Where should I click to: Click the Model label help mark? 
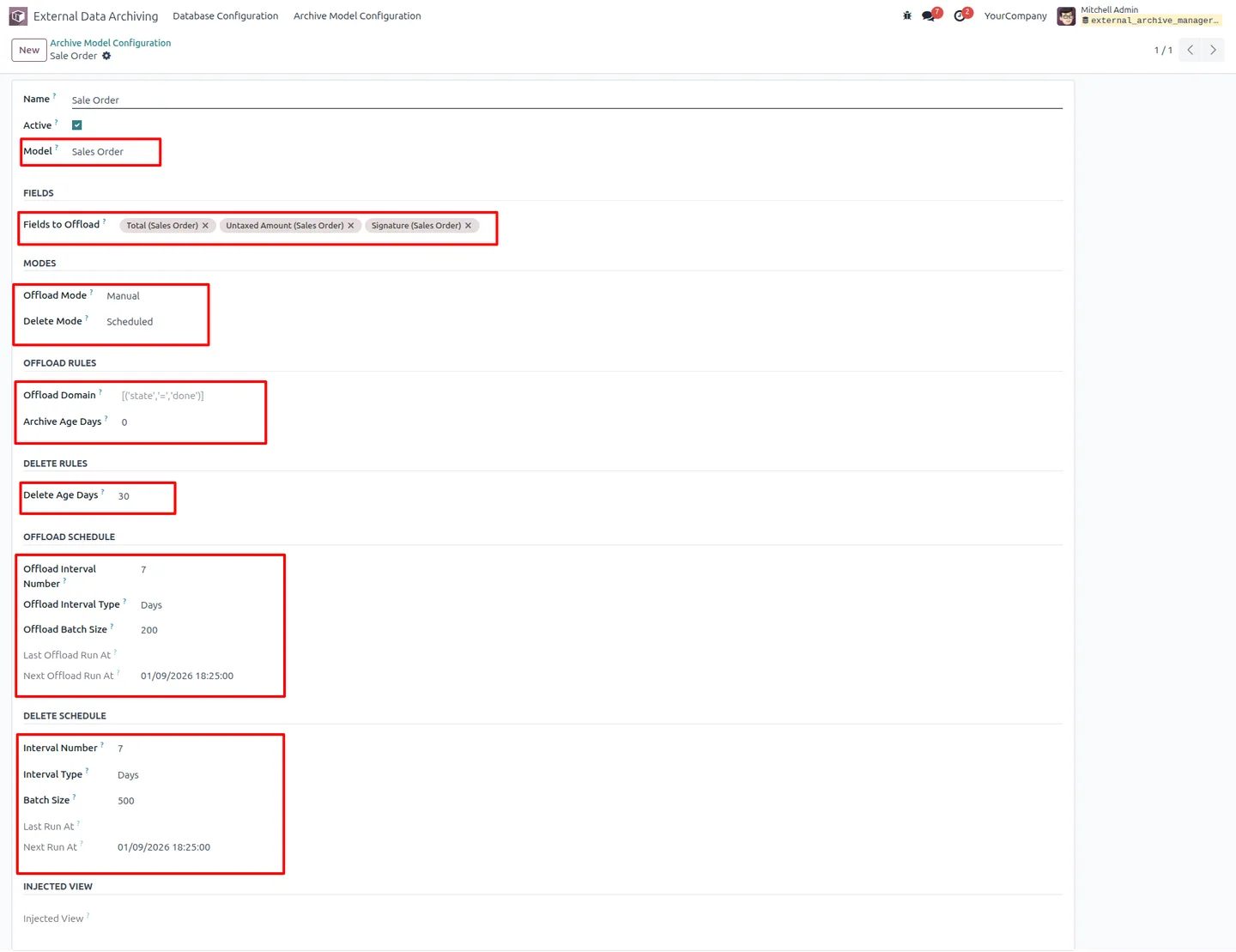[57, 148]
